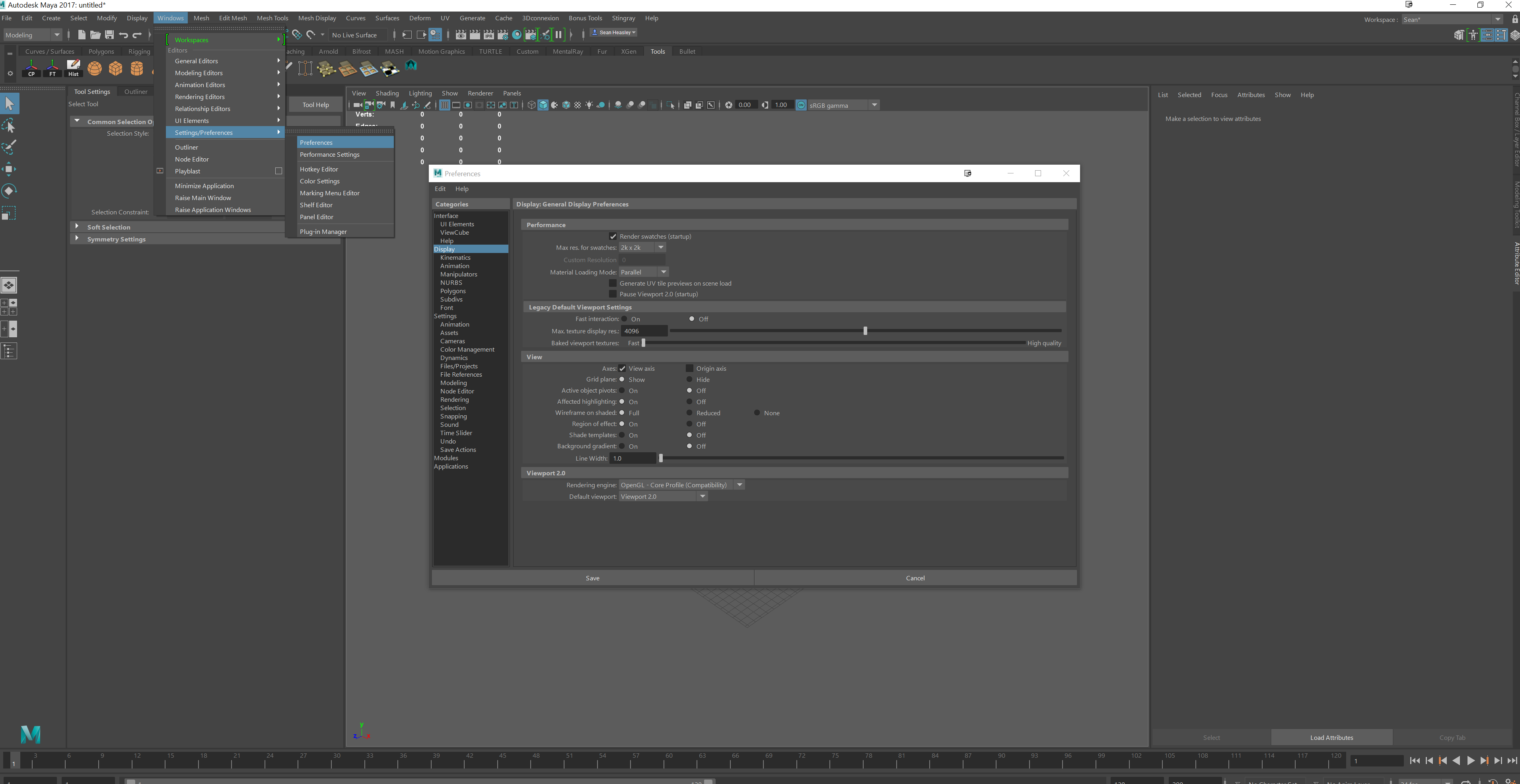This screenshot has width=1520, height=784.
Task: Expand the Symmetry Settings section
Action: click(77, 238)
